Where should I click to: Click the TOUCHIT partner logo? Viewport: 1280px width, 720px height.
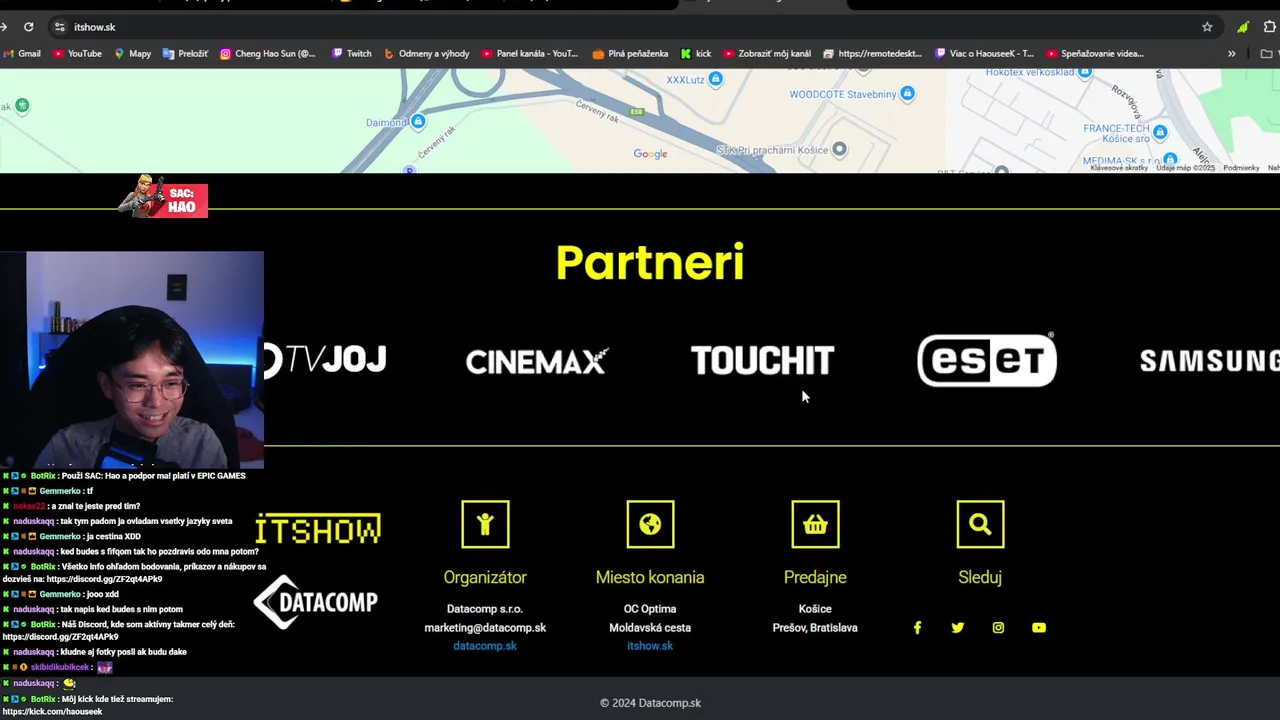pyautogui.click(x=762, y=361)
